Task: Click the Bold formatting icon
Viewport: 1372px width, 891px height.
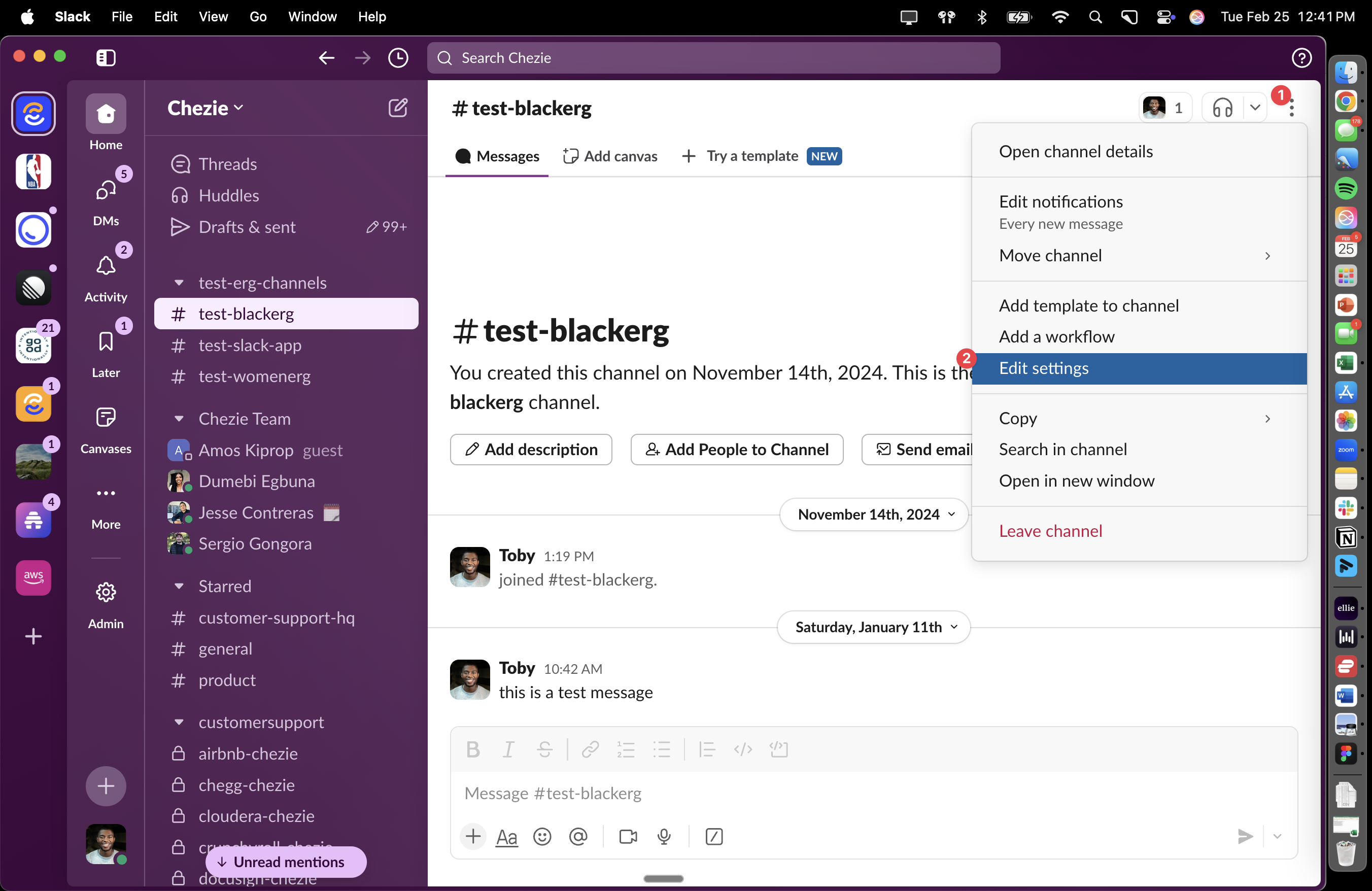Action: point(473,749)
